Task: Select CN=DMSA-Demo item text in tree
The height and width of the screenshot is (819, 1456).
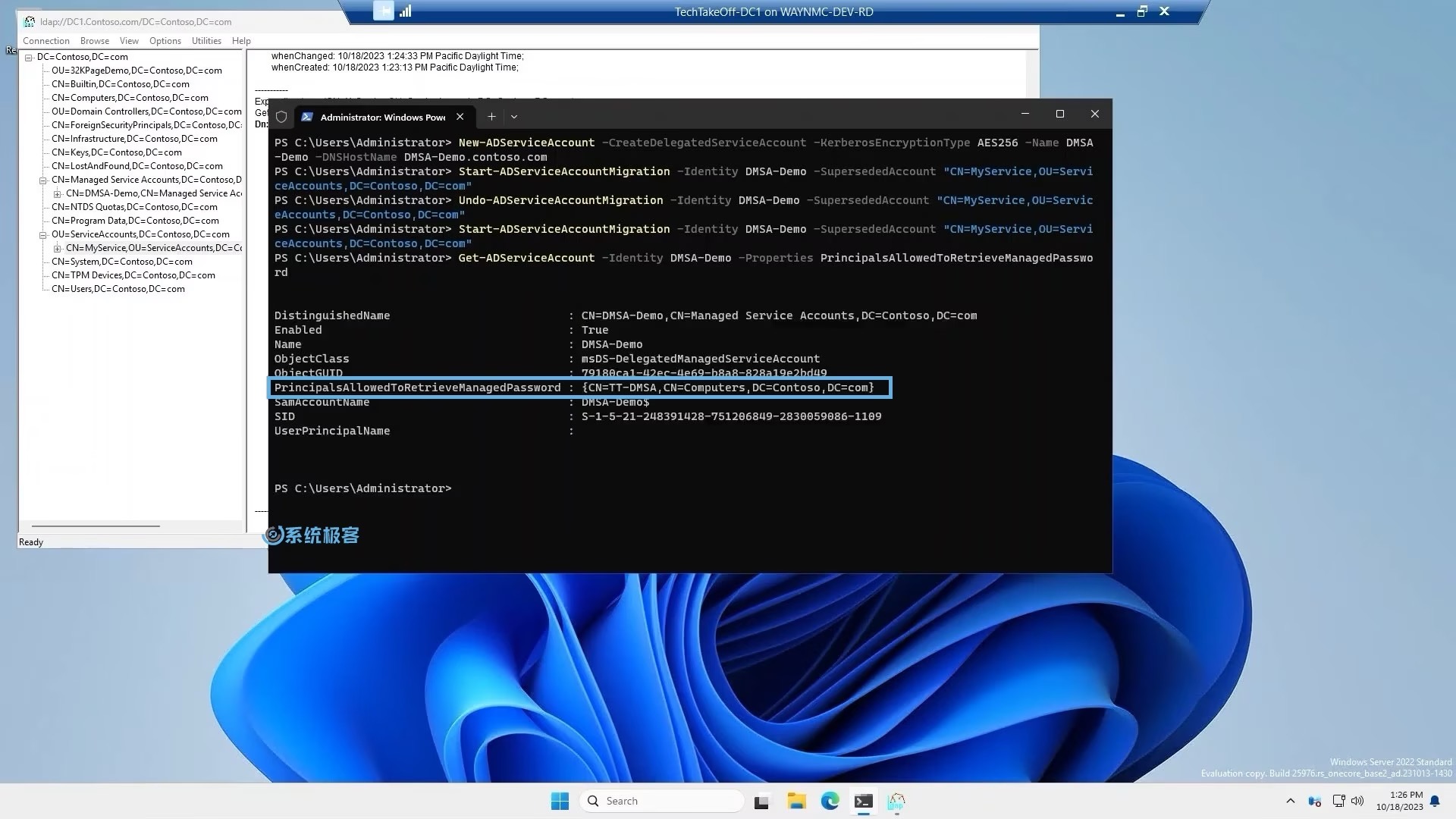Action: 154,193
